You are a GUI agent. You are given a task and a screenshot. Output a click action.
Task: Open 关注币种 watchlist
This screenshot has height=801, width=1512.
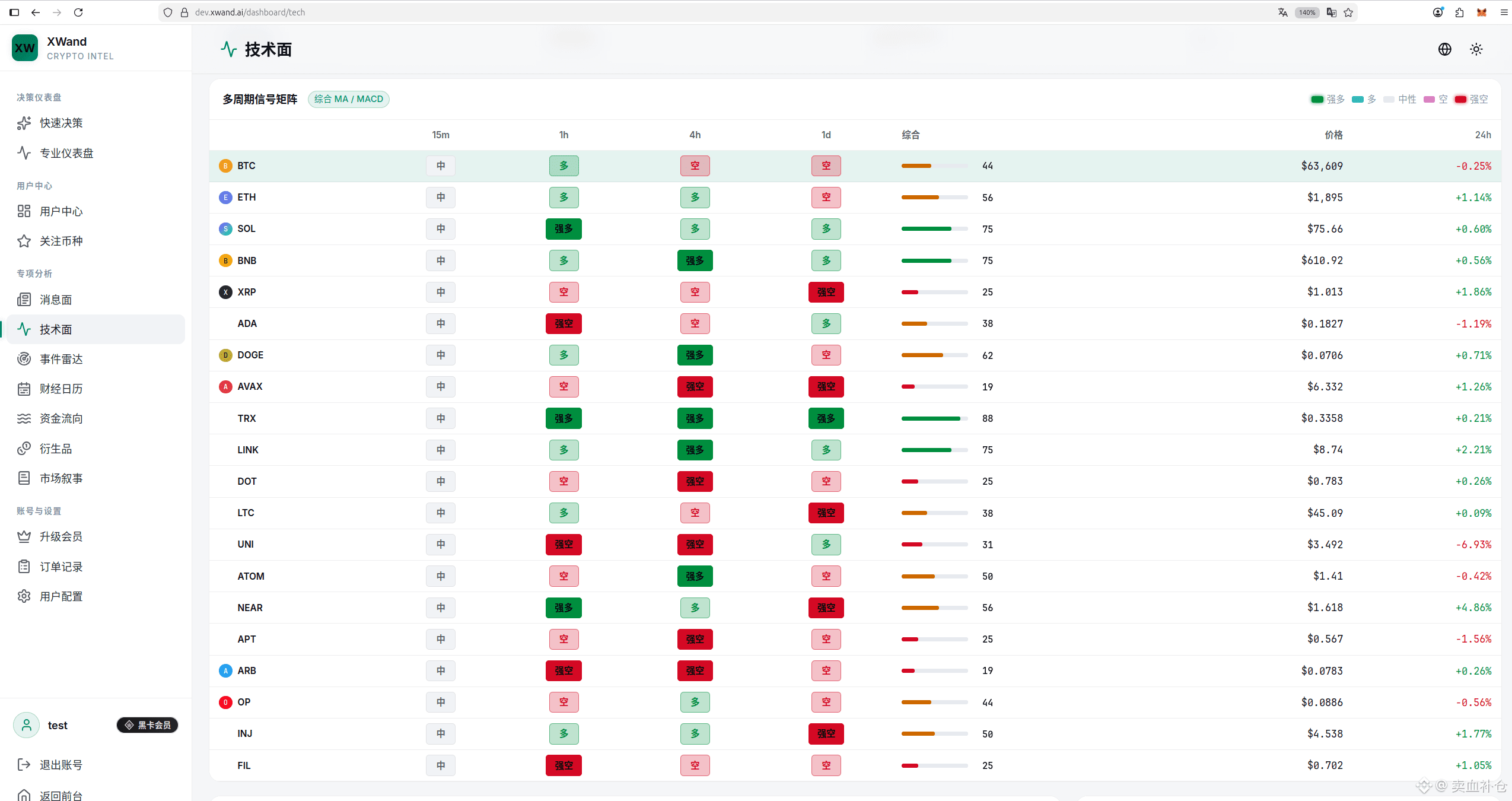point(96,241)
